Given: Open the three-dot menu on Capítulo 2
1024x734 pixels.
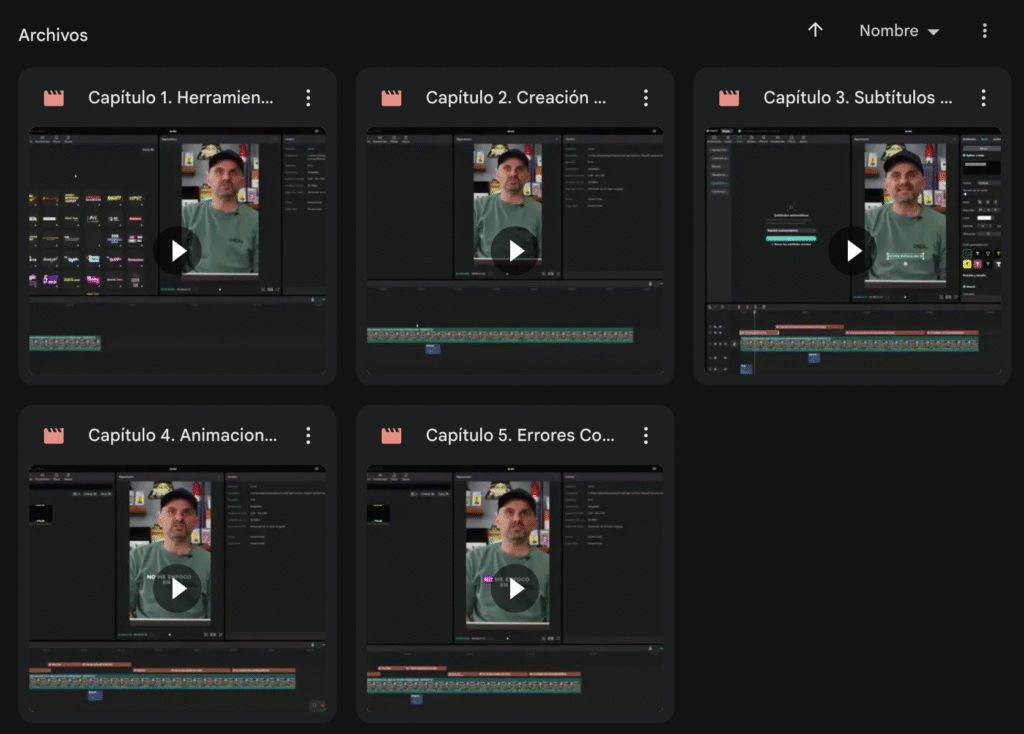Looking at the screenshot, I should tap(646, 98).
